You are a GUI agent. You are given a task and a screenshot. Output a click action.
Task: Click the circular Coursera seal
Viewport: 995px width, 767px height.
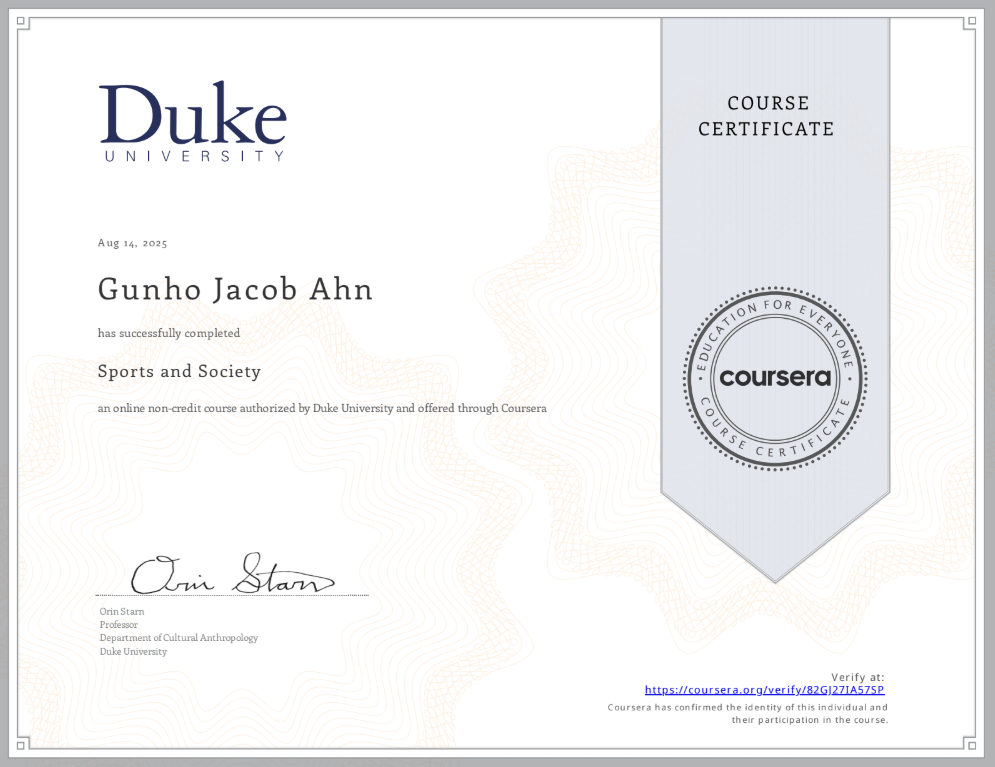[x=775, y=378]
